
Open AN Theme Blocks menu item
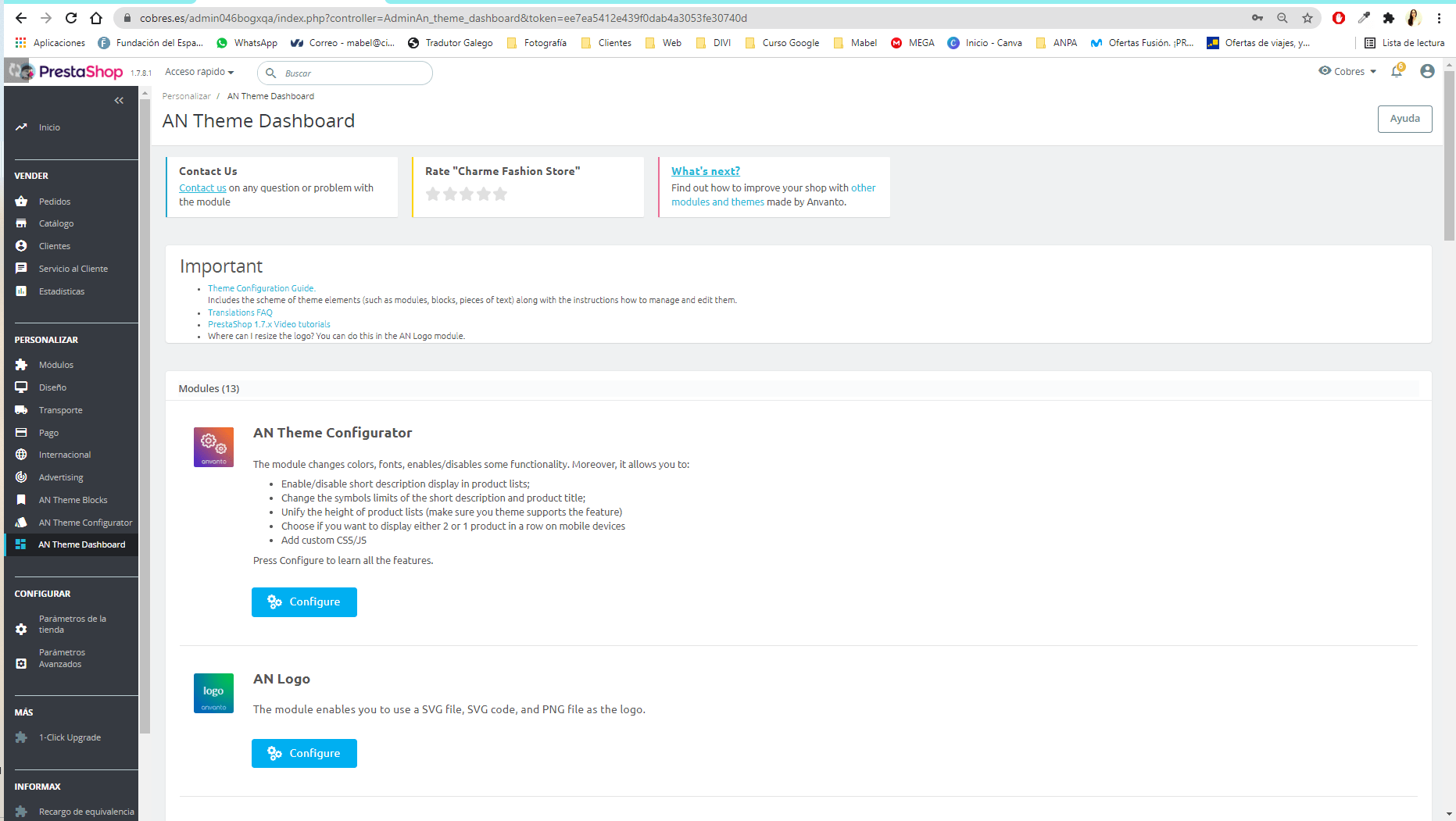pos(73,500)
